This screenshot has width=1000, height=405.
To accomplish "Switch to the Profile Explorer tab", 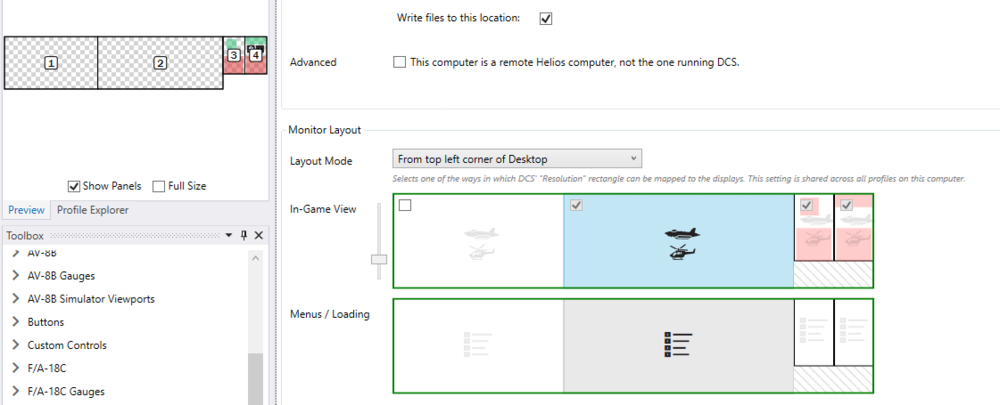I will [x=92, y=210].
